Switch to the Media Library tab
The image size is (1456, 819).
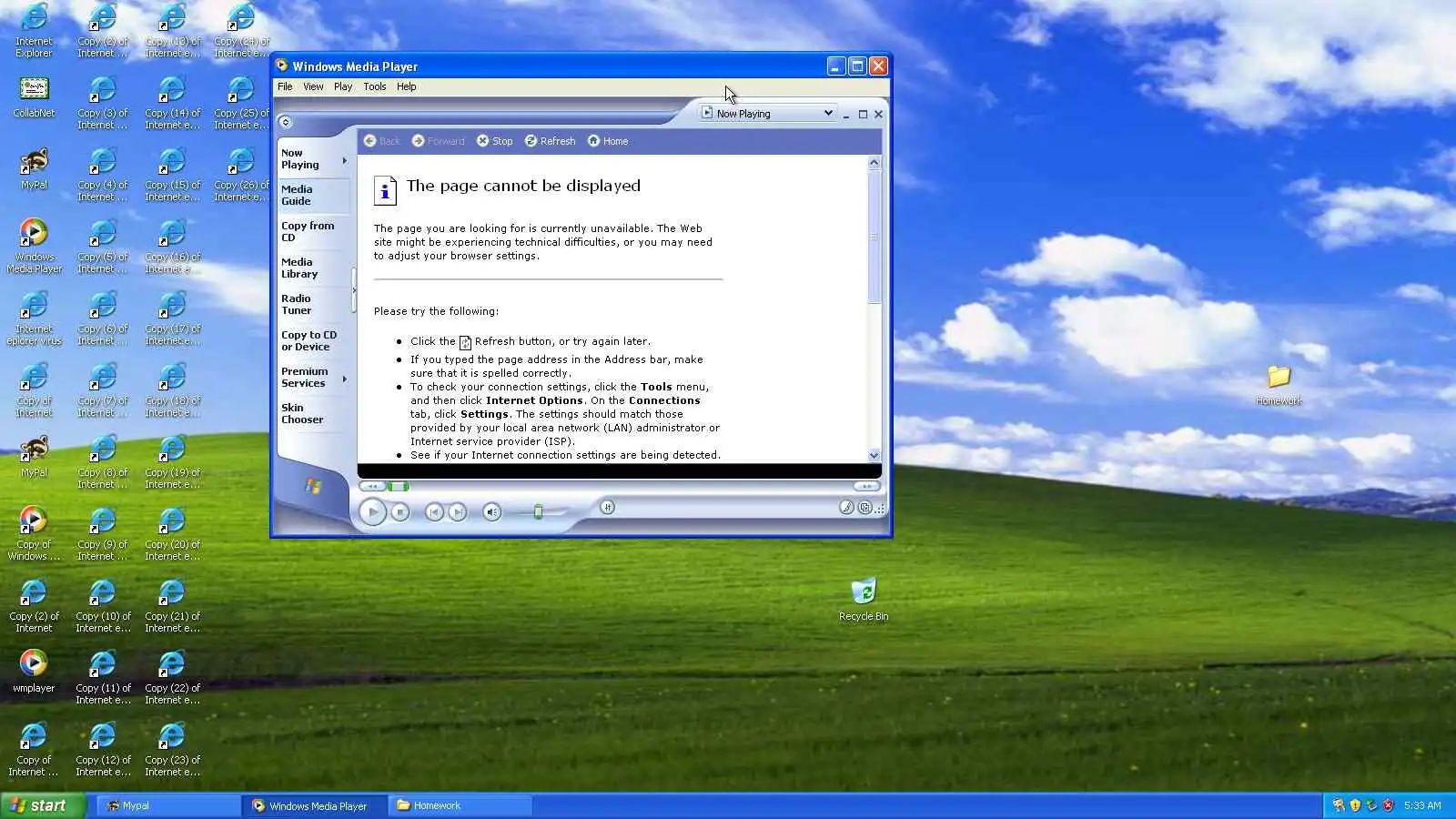[x=314, y=268]
